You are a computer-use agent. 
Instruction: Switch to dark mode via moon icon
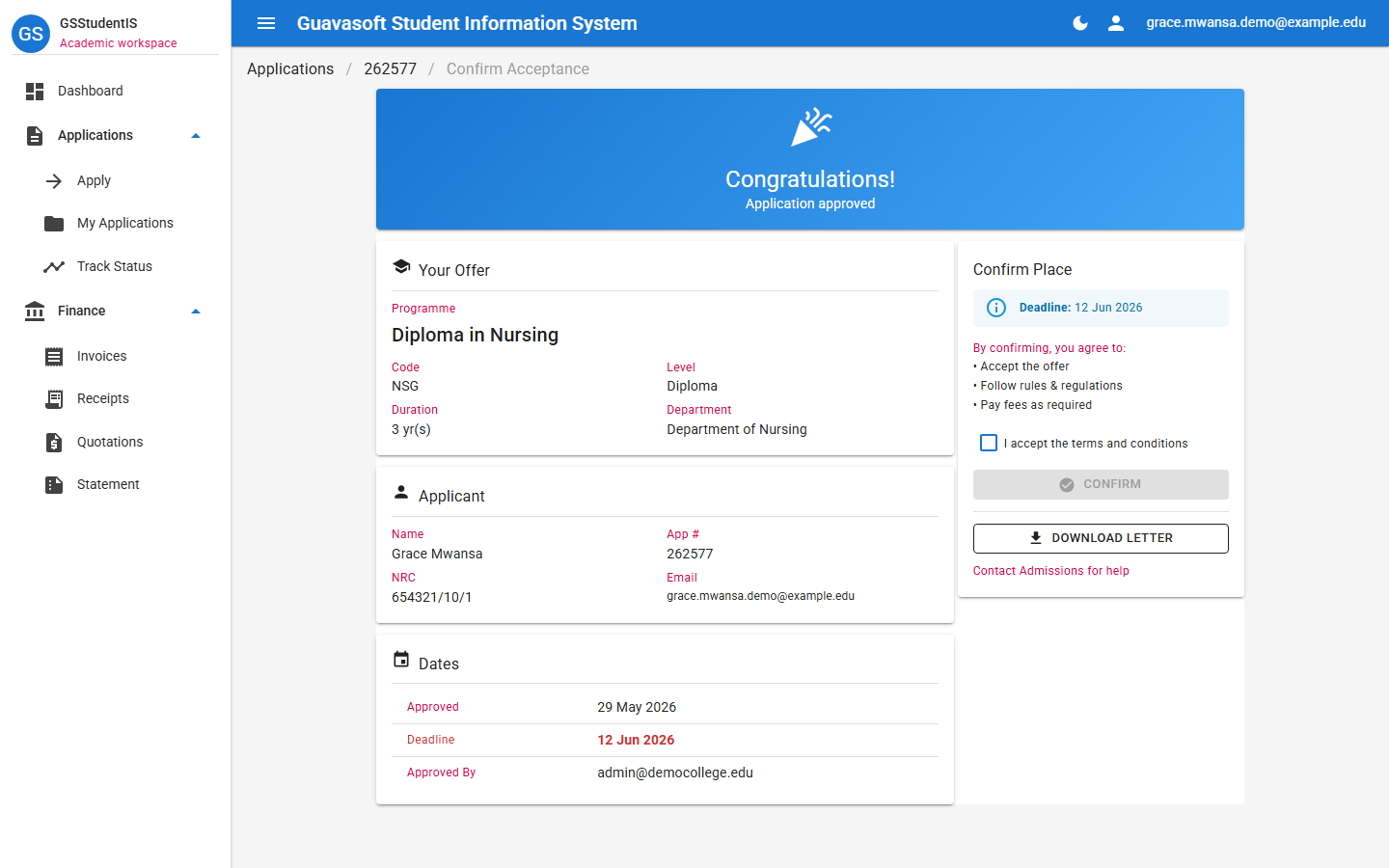(x=1080, y=23)
